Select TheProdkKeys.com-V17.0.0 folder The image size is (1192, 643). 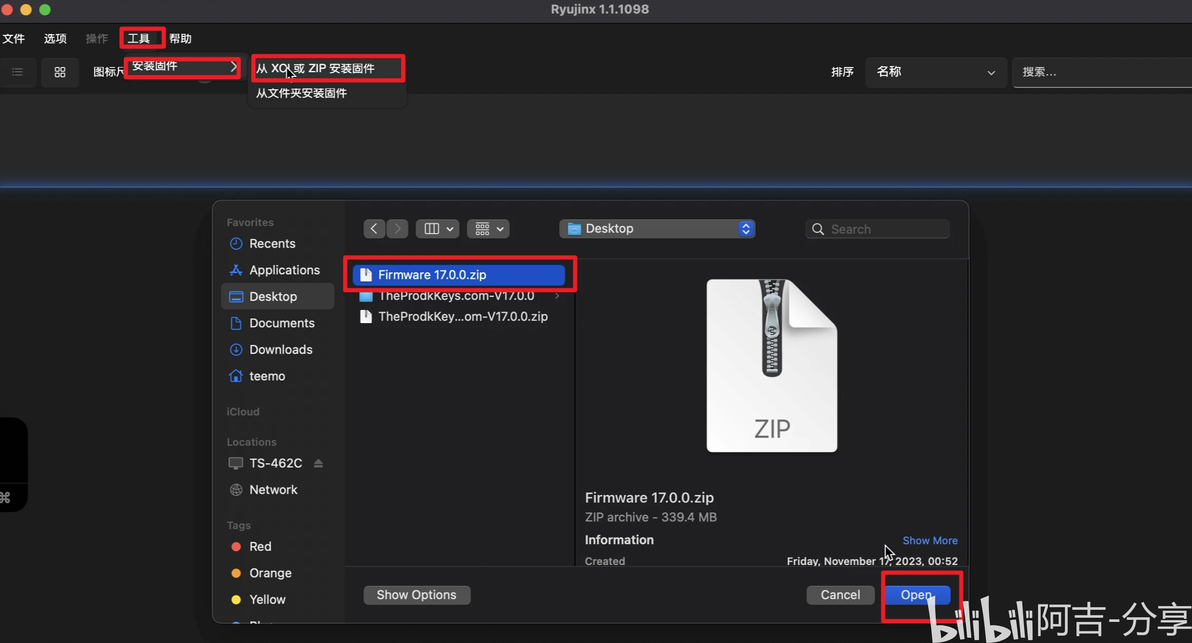click(x=456, y=296)
